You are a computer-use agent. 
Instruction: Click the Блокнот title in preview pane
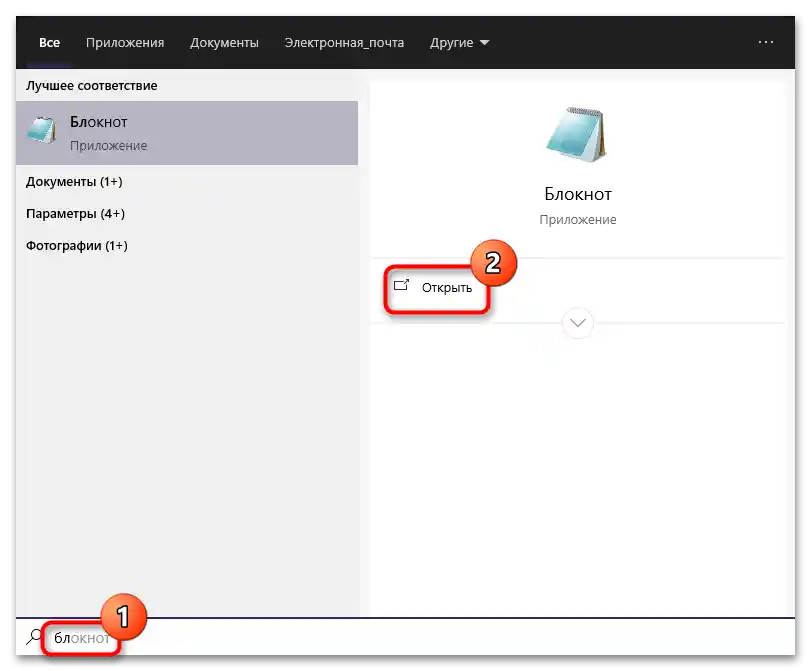point(578,194)
